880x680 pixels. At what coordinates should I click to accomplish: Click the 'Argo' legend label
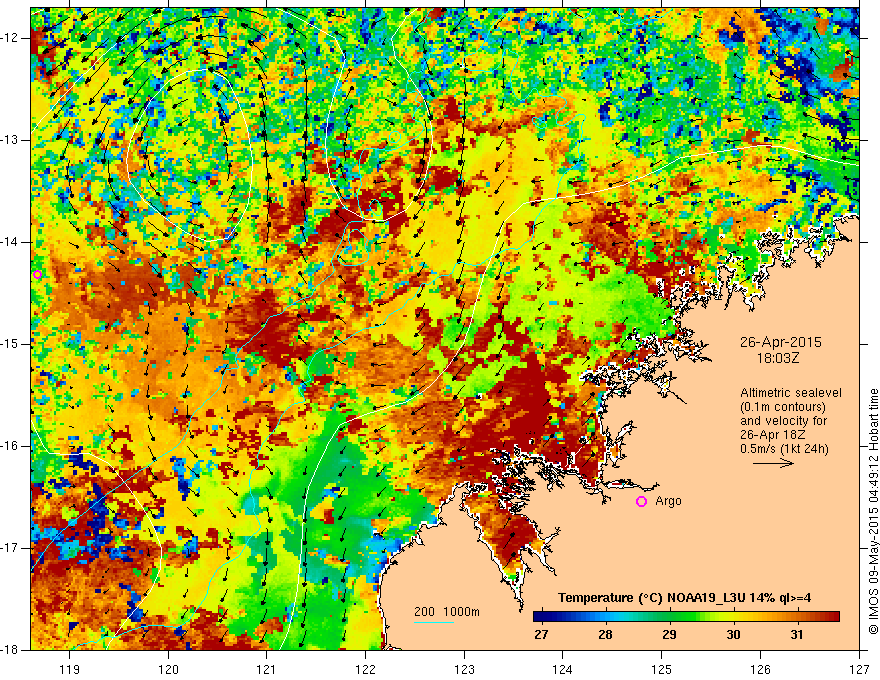tap(668, 501)
